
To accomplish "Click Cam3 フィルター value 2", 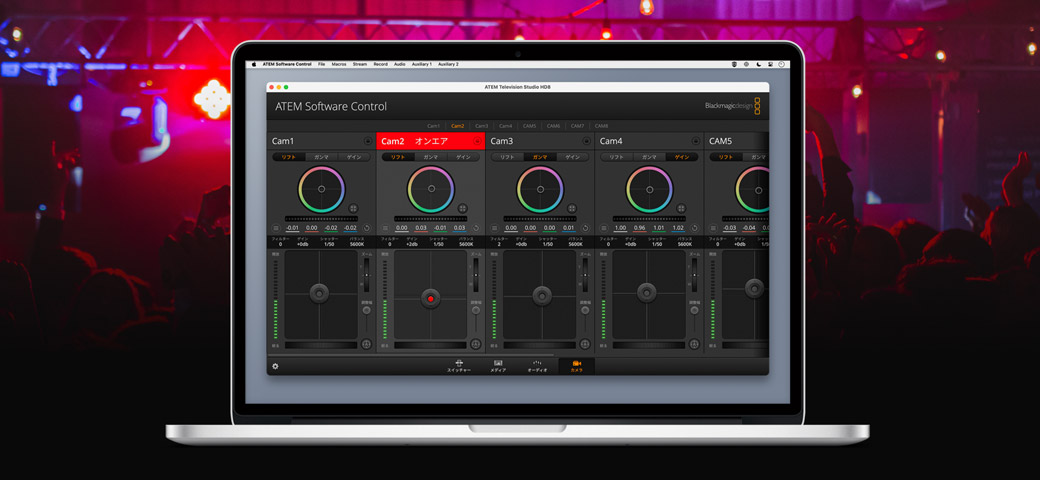I will click(499, 244).
